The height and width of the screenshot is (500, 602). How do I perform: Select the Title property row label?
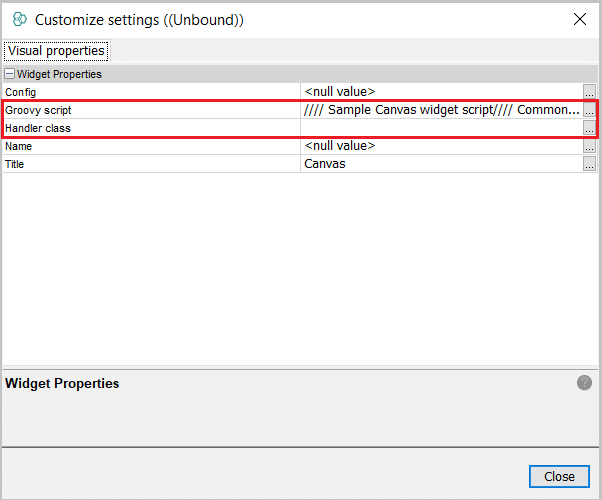(15, 164)
